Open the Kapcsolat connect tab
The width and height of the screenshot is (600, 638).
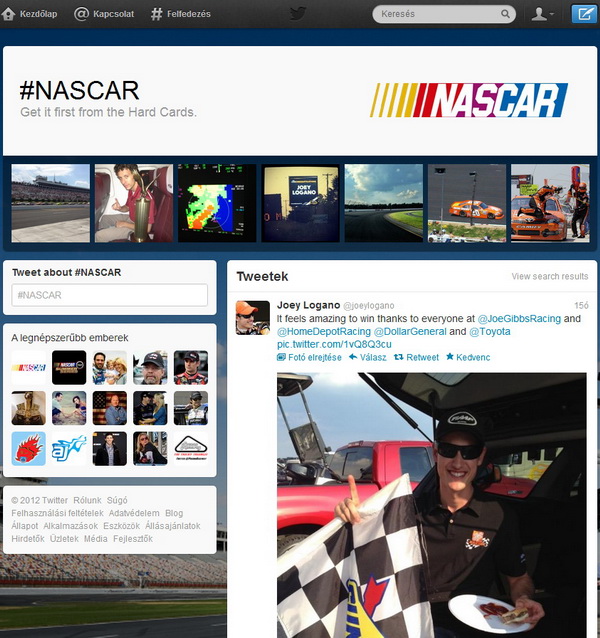click(104, 14)
